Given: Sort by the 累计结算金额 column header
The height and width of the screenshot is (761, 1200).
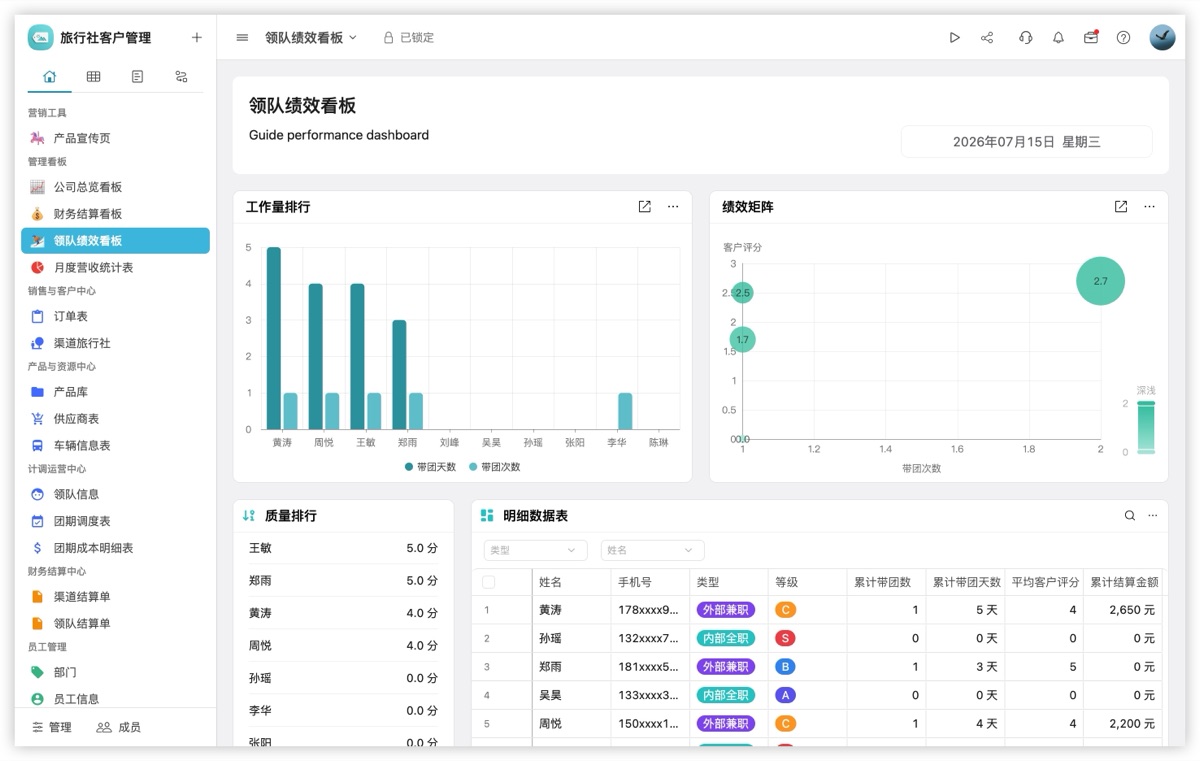Looking at the screenshot, I should pyautogui.click(x=1124, y=582).
